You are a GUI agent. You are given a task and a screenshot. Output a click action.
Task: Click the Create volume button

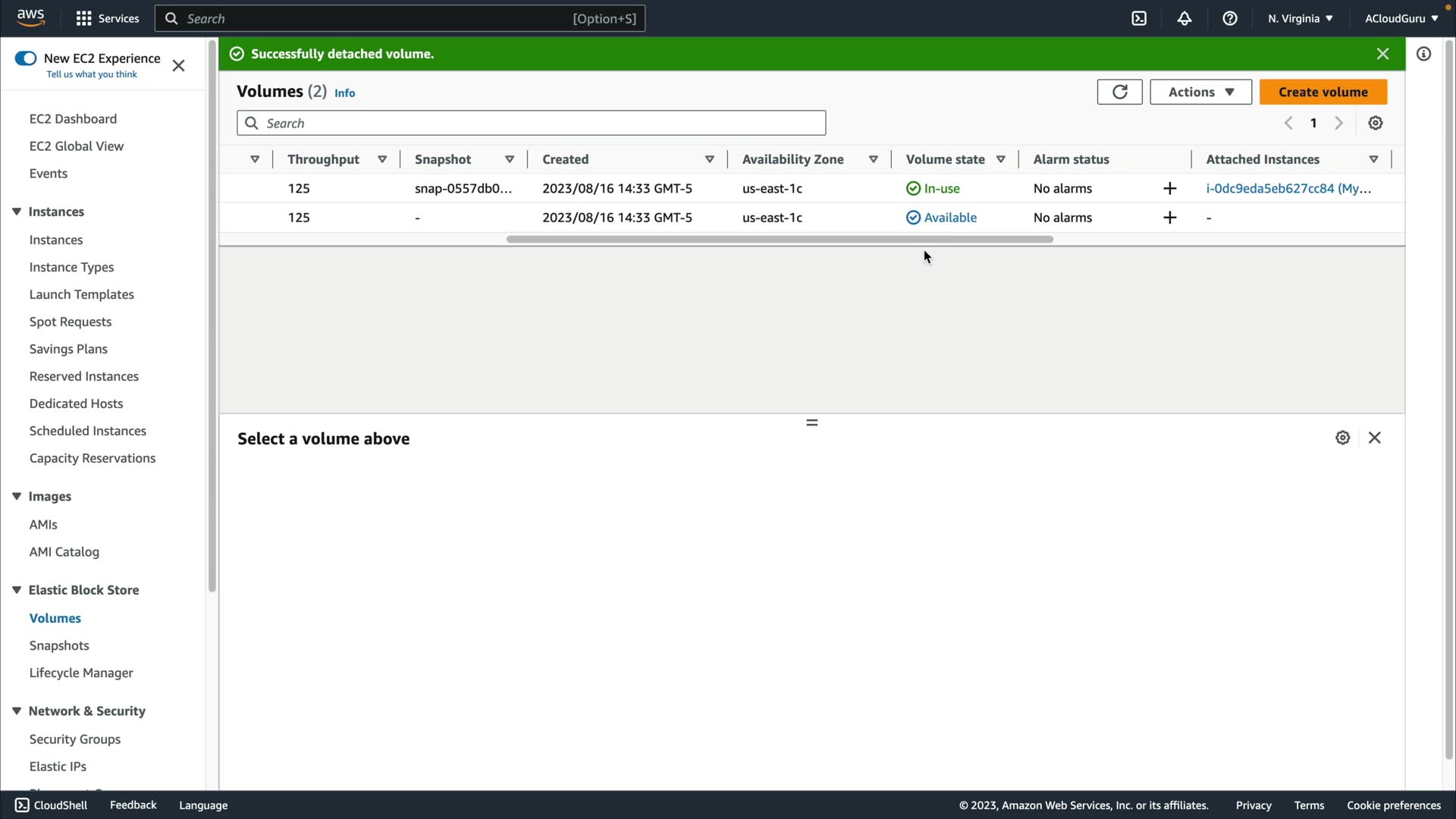tap(1323, 92)
